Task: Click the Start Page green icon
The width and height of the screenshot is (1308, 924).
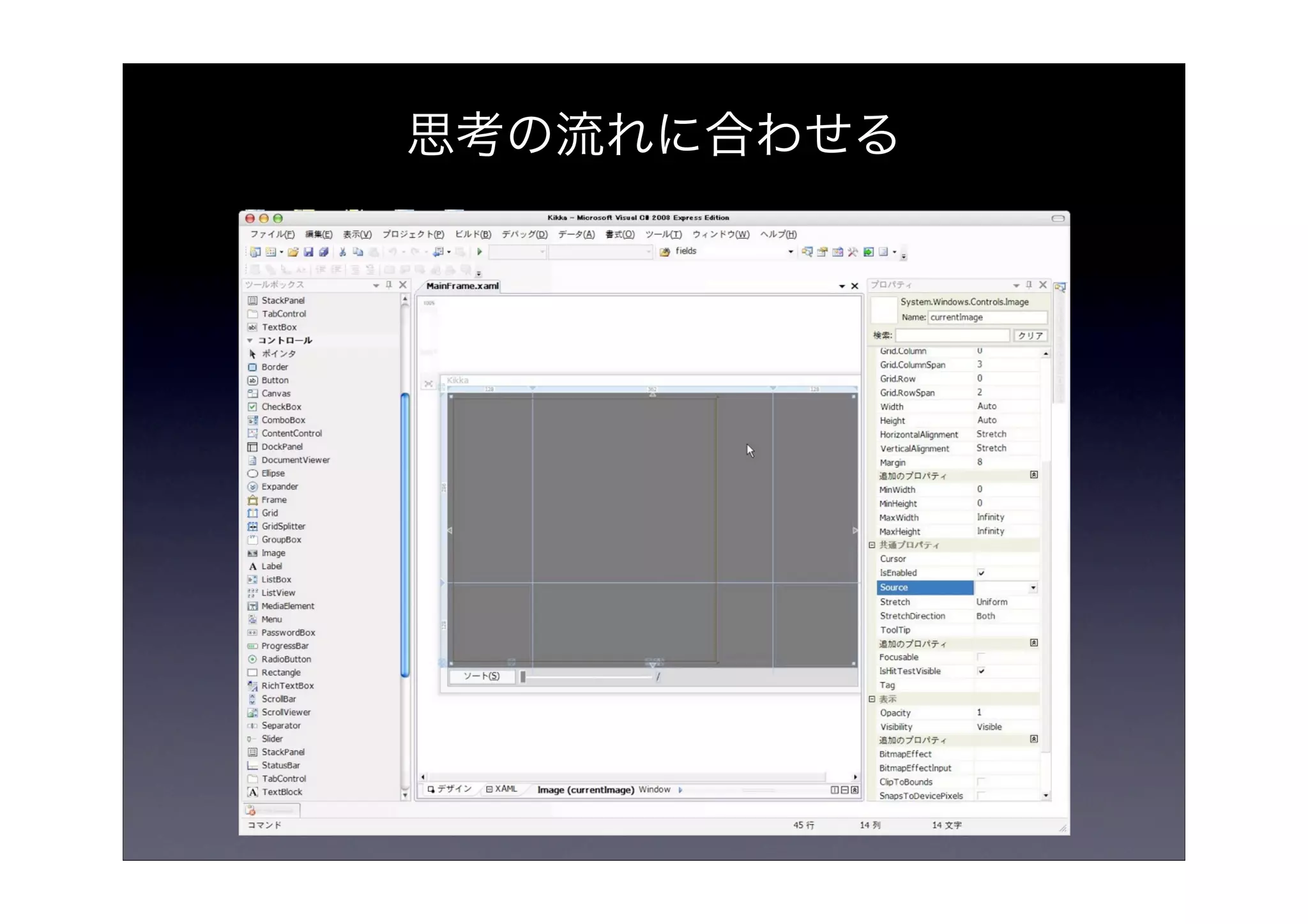Action: pyautogui.click(x=868, y=252)
